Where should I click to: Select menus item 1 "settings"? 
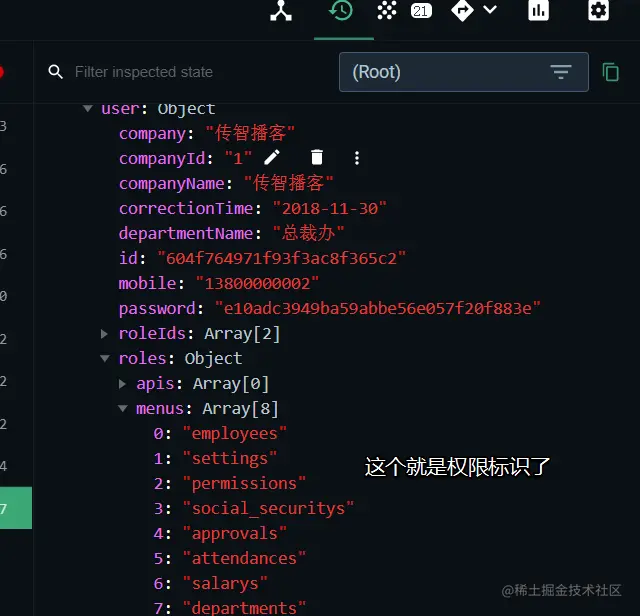coord(215,458)
